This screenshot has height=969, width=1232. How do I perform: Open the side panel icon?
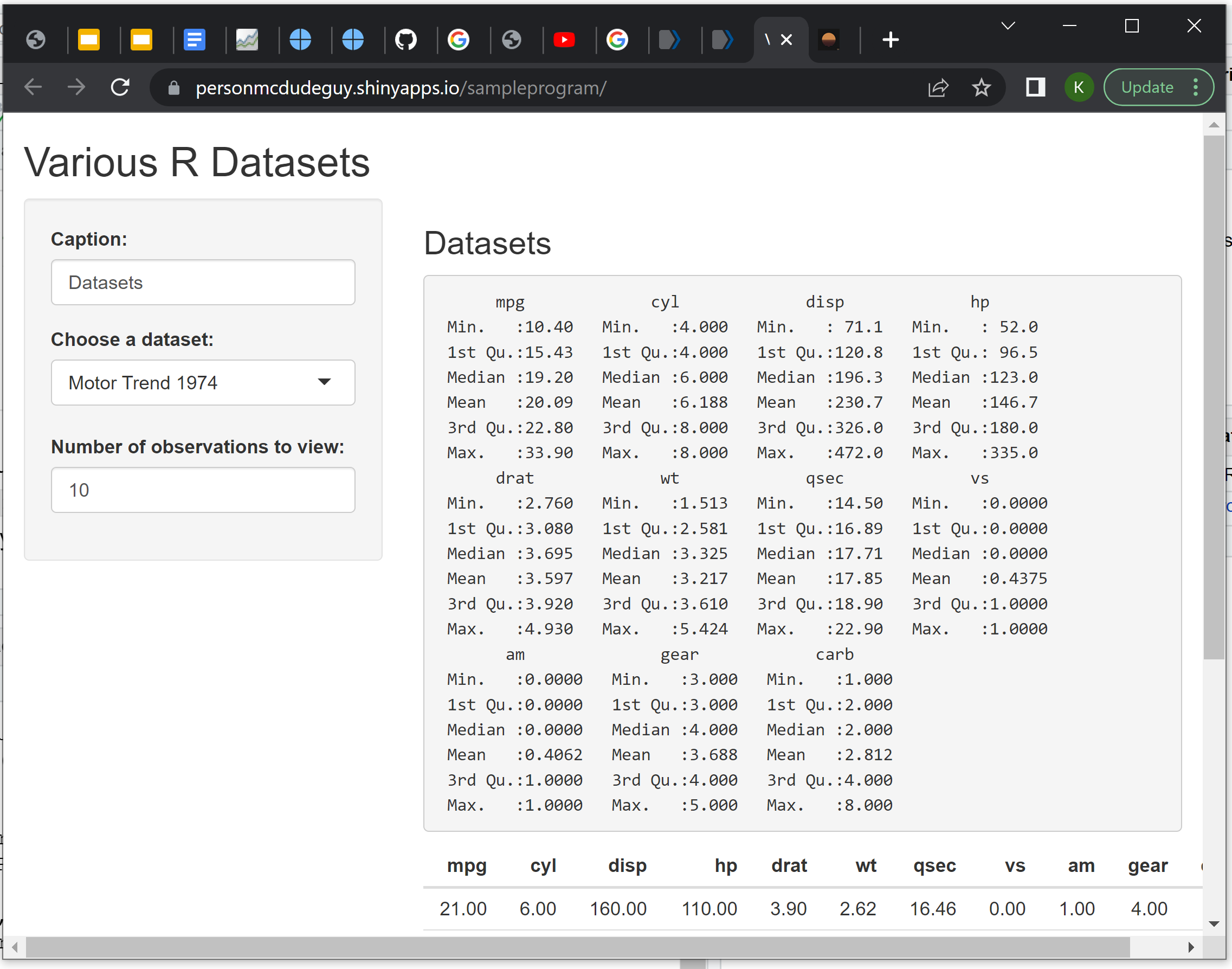(x=1035, y=87)
